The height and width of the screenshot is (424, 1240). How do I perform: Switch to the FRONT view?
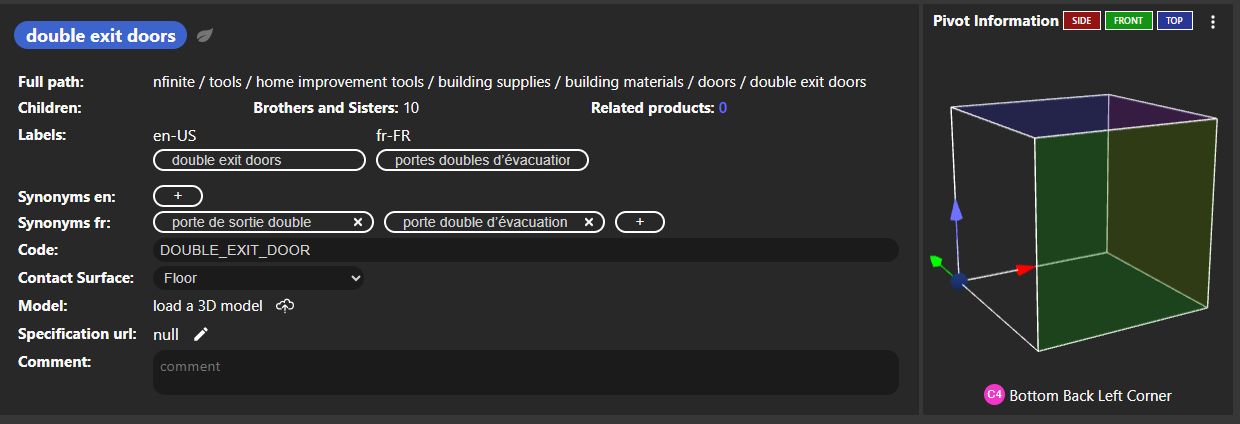[x=1128, y=21]
